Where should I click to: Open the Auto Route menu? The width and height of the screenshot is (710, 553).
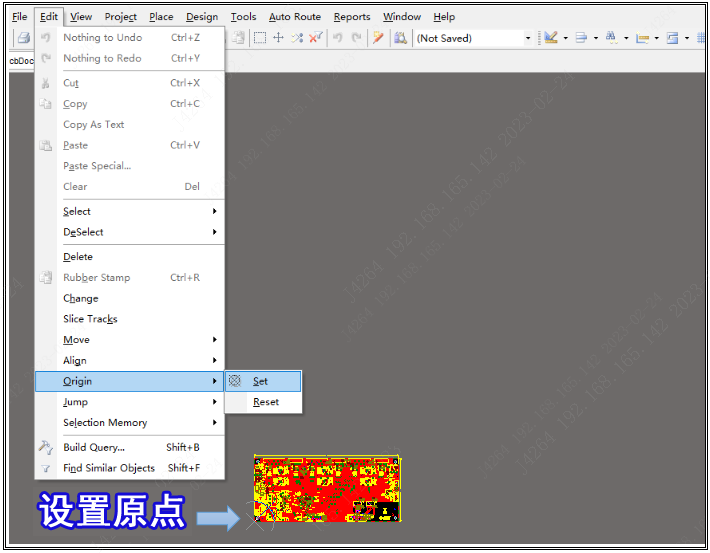294,17
